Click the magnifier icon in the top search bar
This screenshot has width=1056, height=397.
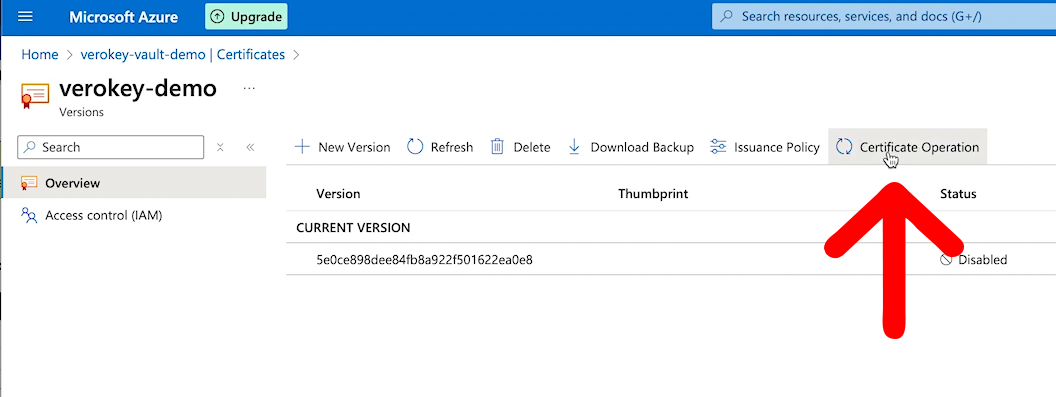coord(726,16)
